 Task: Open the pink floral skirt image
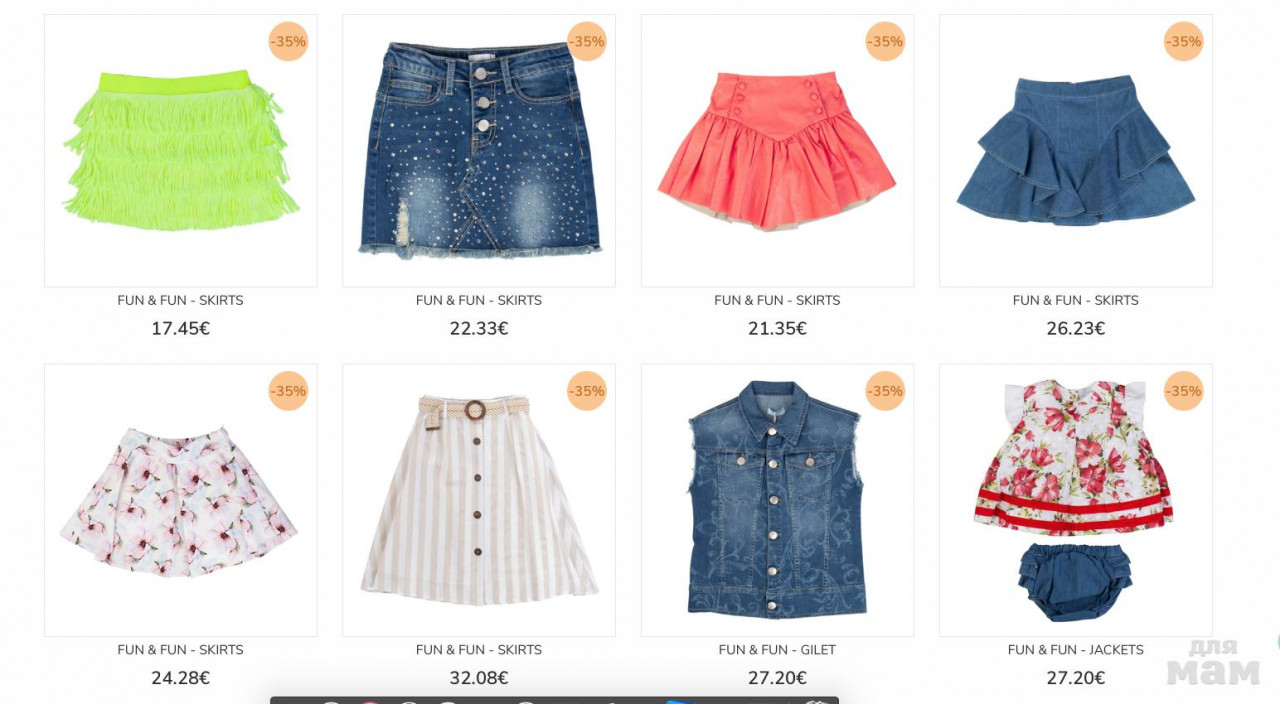pyautogui.click(x=180, y=500)
